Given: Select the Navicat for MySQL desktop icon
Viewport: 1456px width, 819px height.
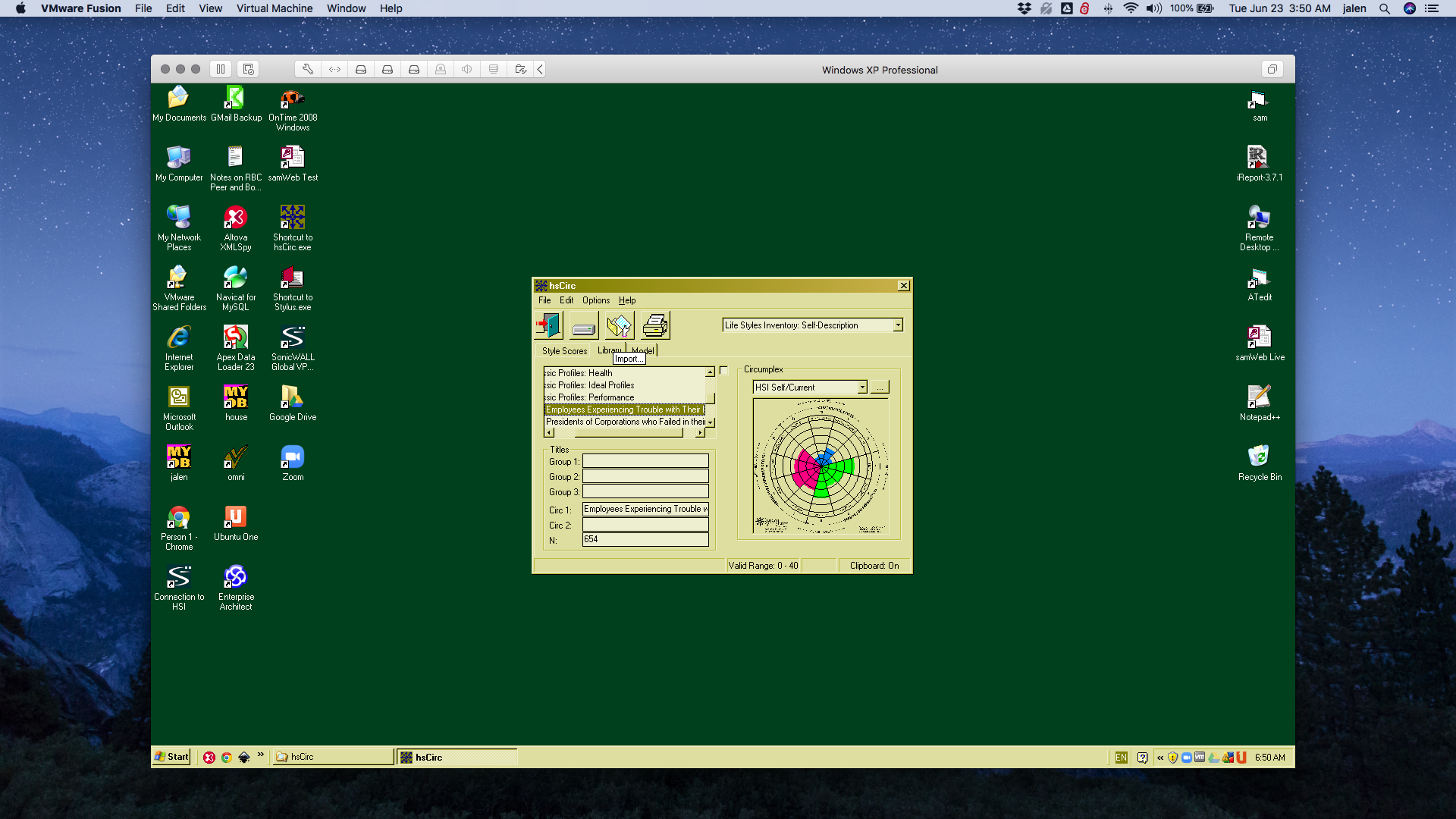Looking at the screenshot, I should point(236,287).
